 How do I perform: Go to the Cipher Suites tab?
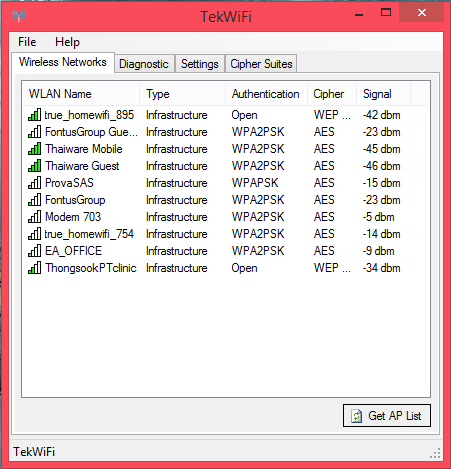click(261, 64)
